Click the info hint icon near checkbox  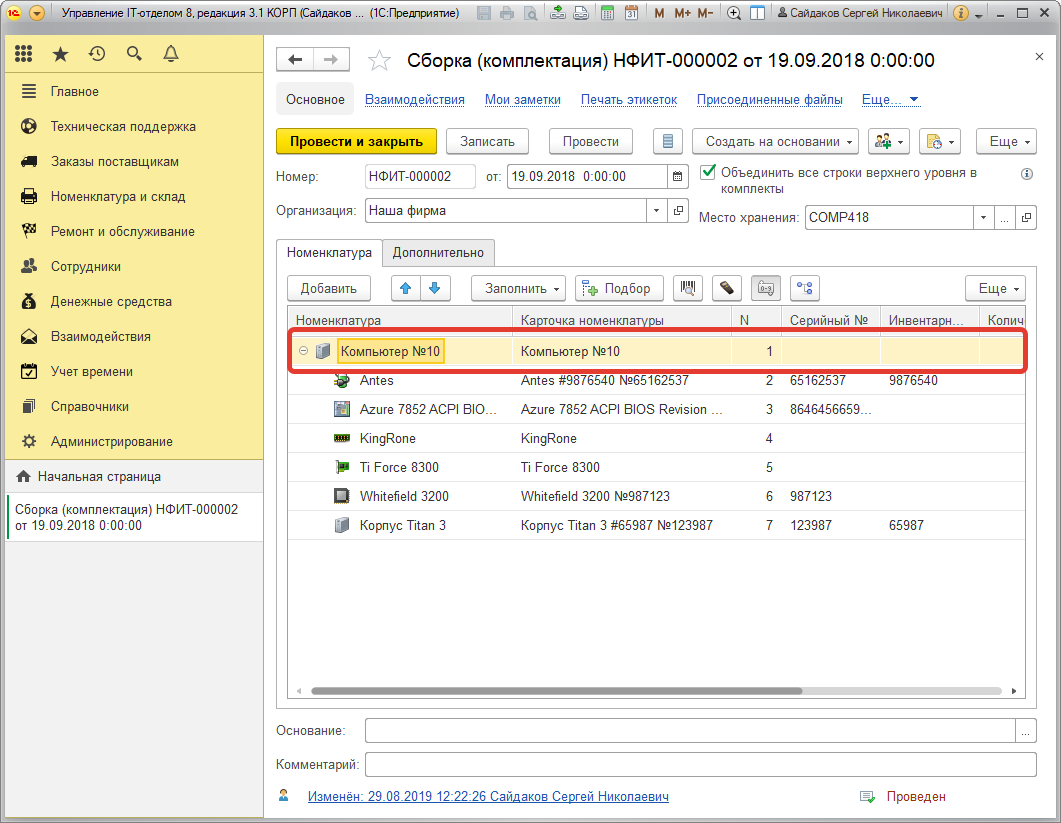tap(1026, 174)
